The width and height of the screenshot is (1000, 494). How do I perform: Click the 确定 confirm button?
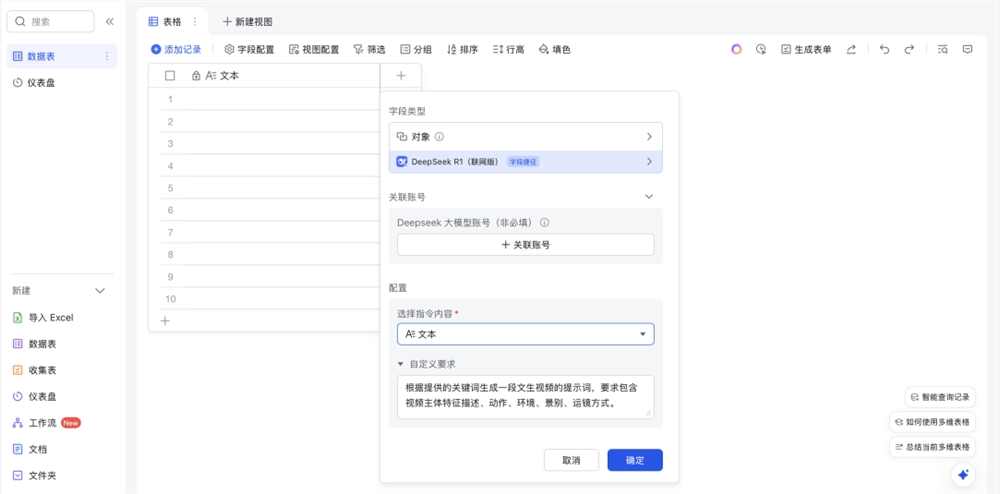(x=634, y=460)
